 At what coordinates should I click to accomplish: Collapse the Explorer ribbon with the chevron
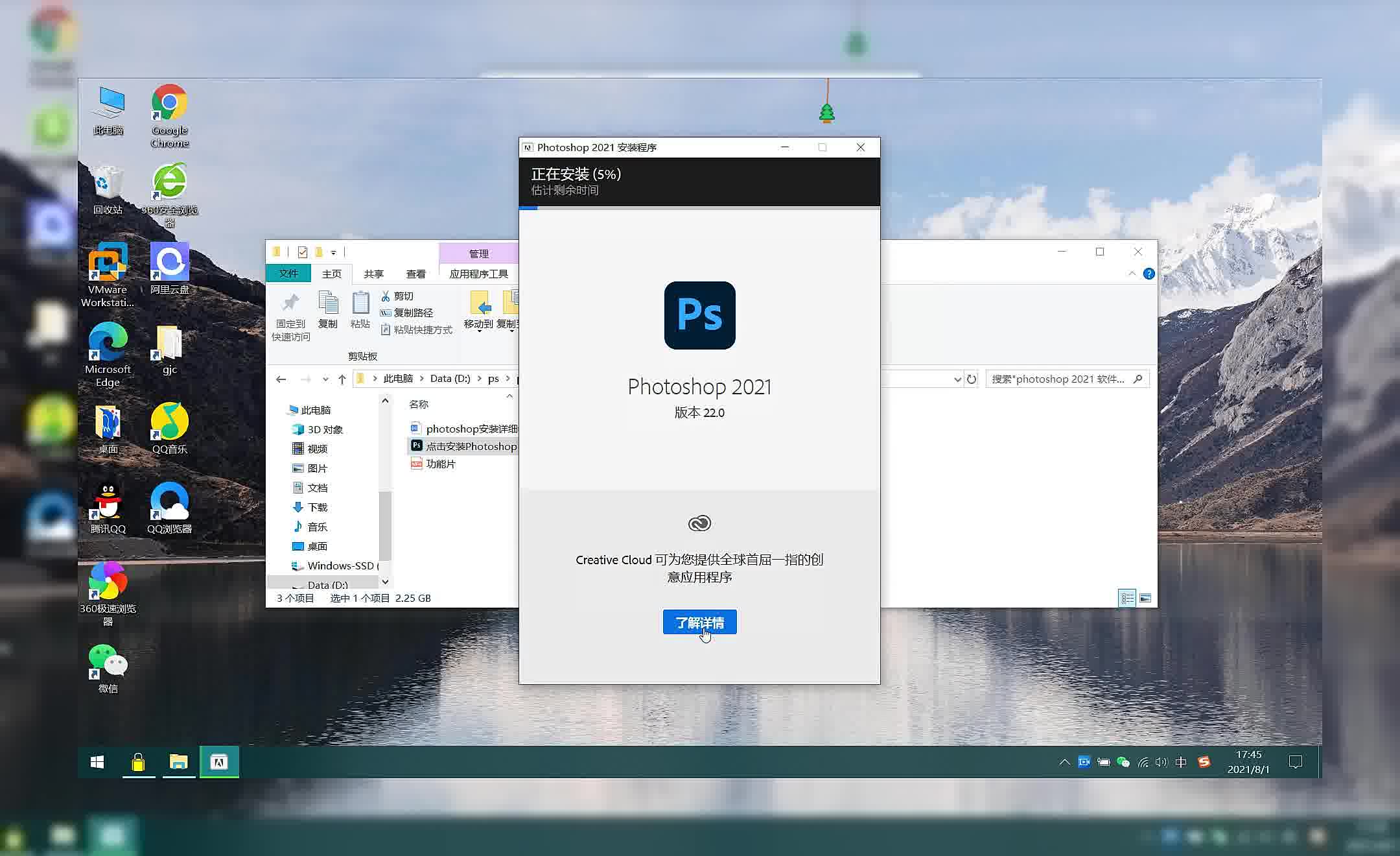tap(1132, 274)
